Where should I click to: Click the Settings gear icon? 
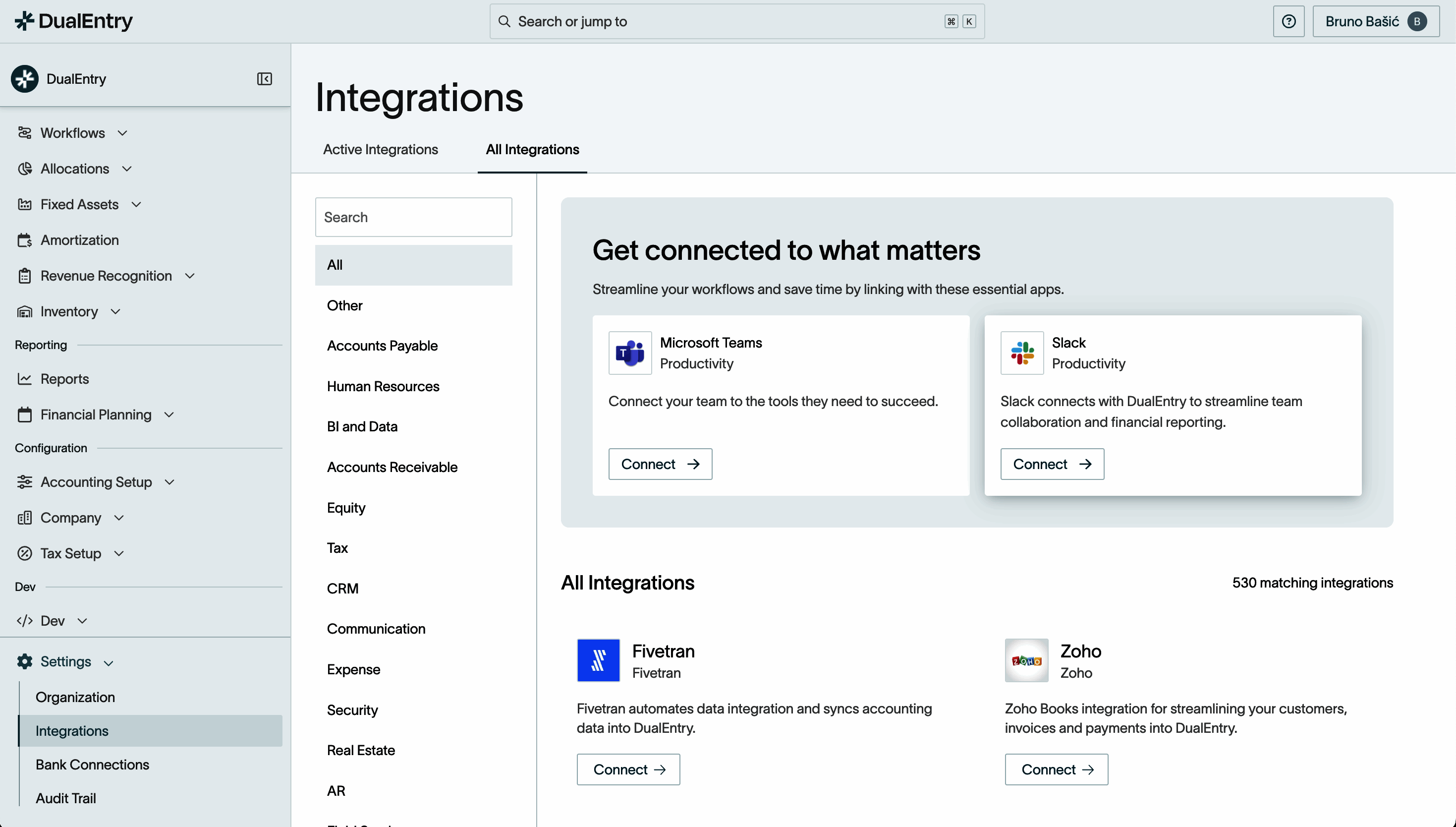[x=24, y=662]
